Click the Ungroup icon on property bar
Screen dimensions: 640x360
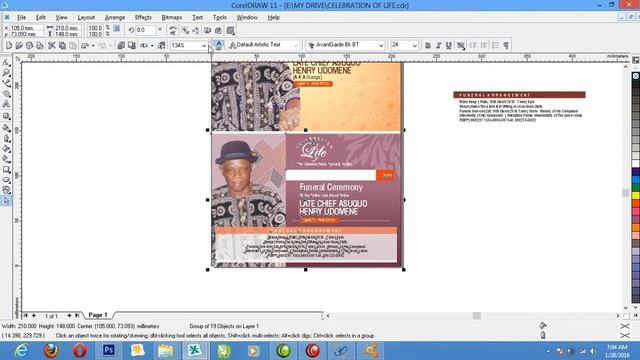[x=185, y=30]
